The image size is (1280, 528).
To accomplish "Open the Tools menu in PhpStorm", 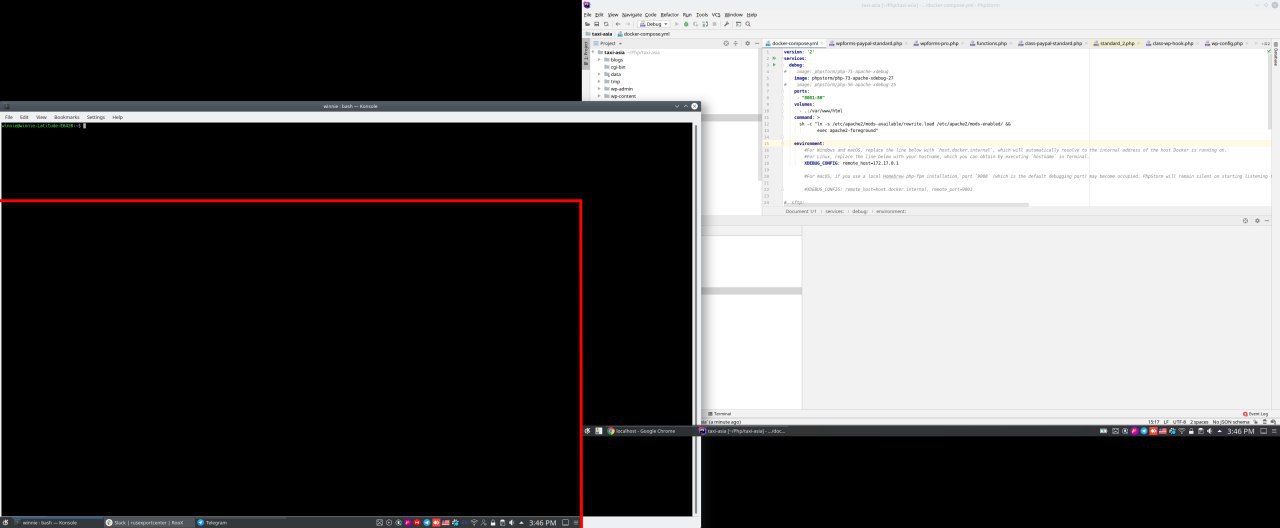I will pos(702,15).
